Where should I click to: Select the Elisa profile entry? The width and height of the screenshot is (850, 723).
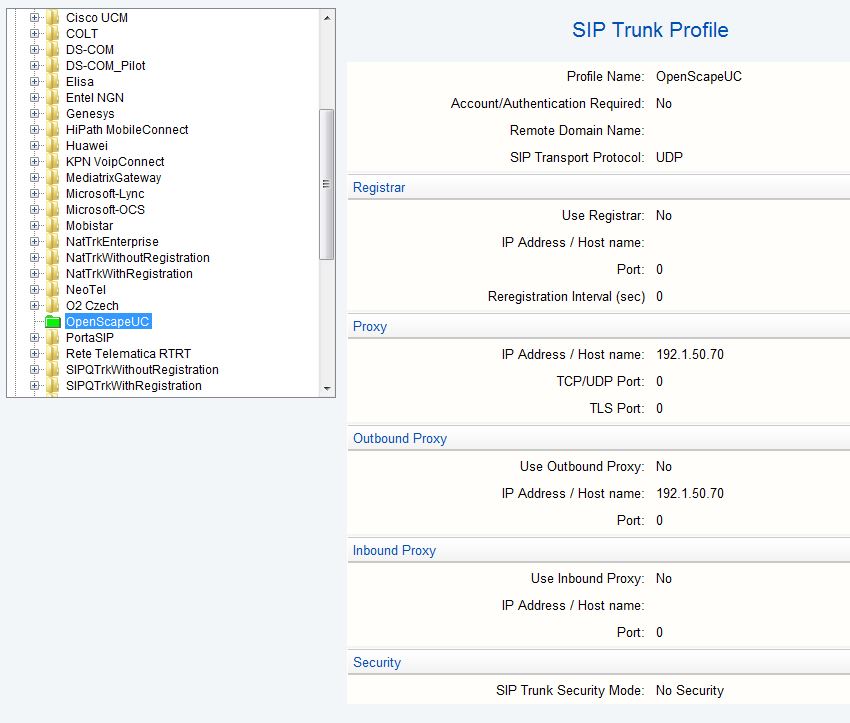point(80,82)
